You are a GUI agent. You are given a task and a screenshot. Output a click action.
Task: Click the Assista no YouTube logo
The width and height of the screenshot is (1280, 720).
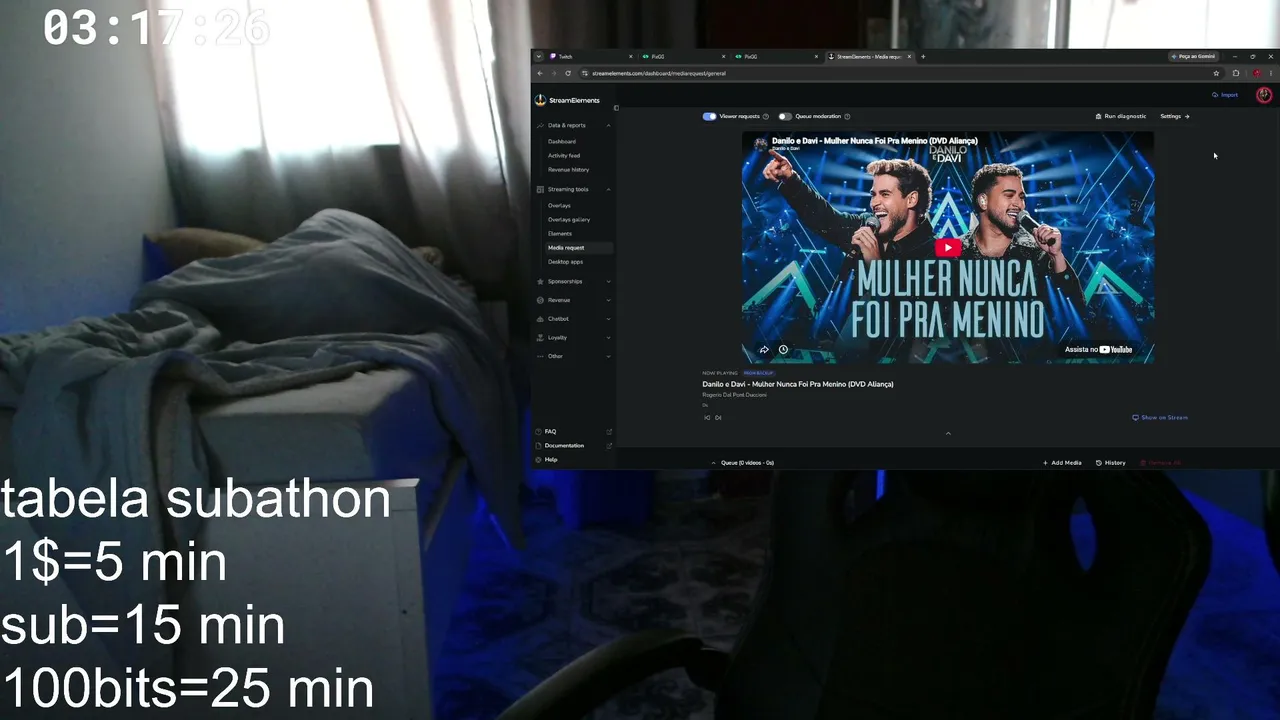1098,350
